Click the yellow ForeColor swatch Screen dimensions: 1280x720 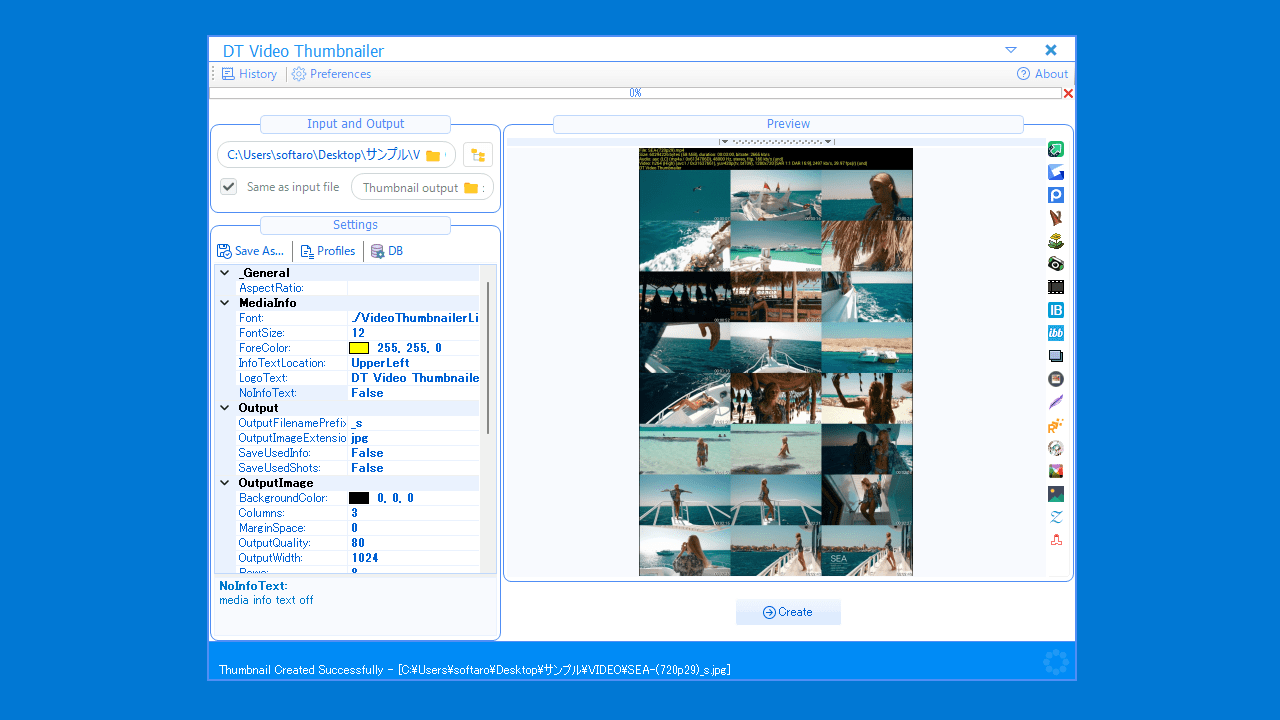click(x=359, y=348)
